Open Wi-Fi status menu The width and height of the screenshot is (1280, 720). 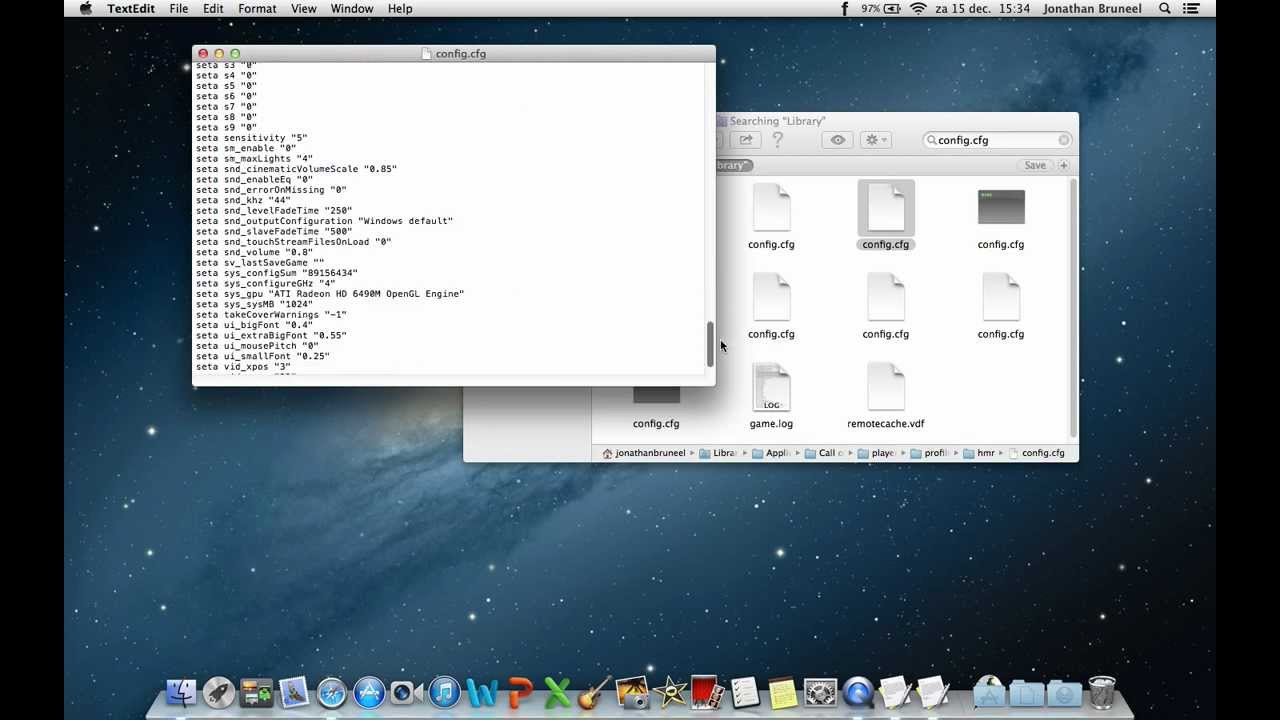tap(918, 8)
